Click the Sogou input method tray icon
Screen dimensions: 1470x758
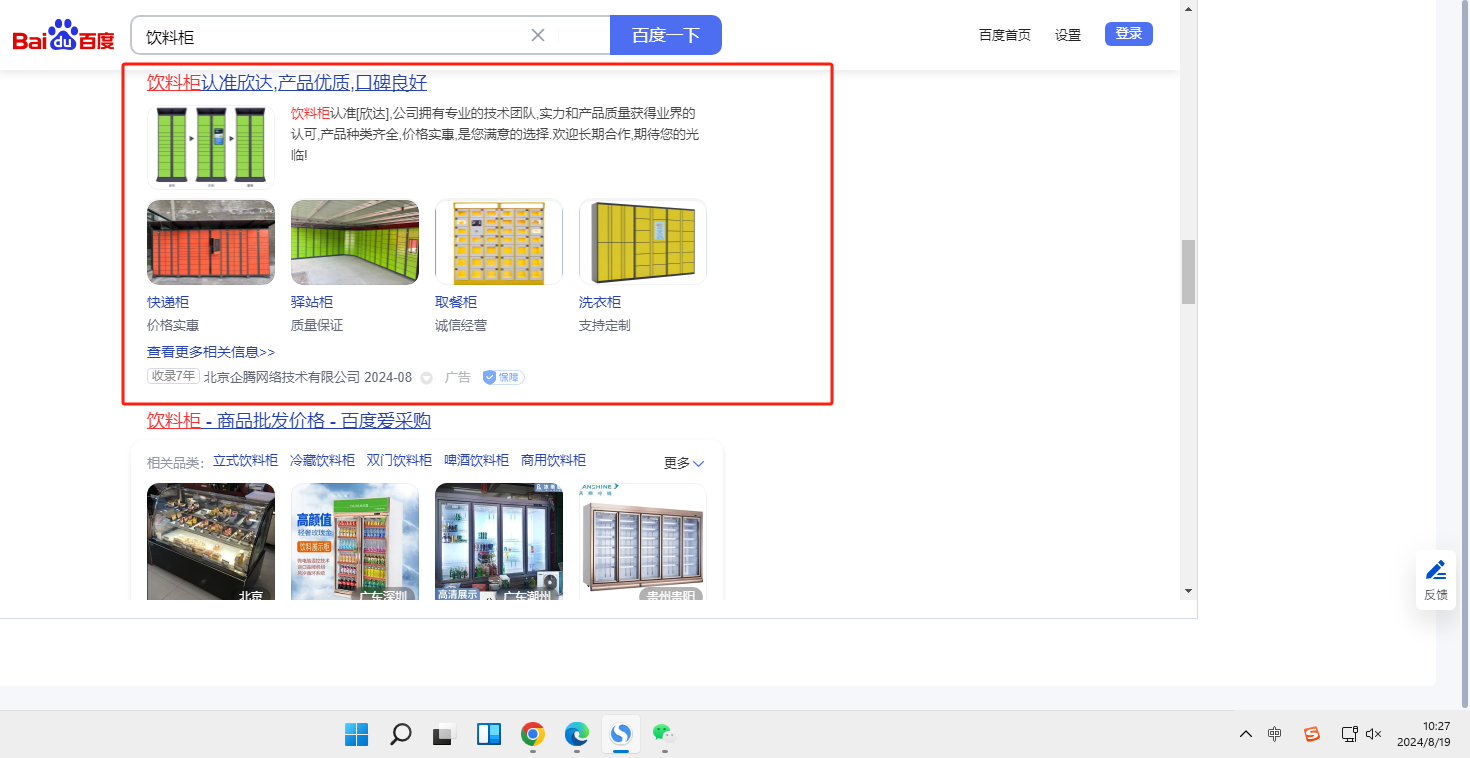tap(1312, 734)
